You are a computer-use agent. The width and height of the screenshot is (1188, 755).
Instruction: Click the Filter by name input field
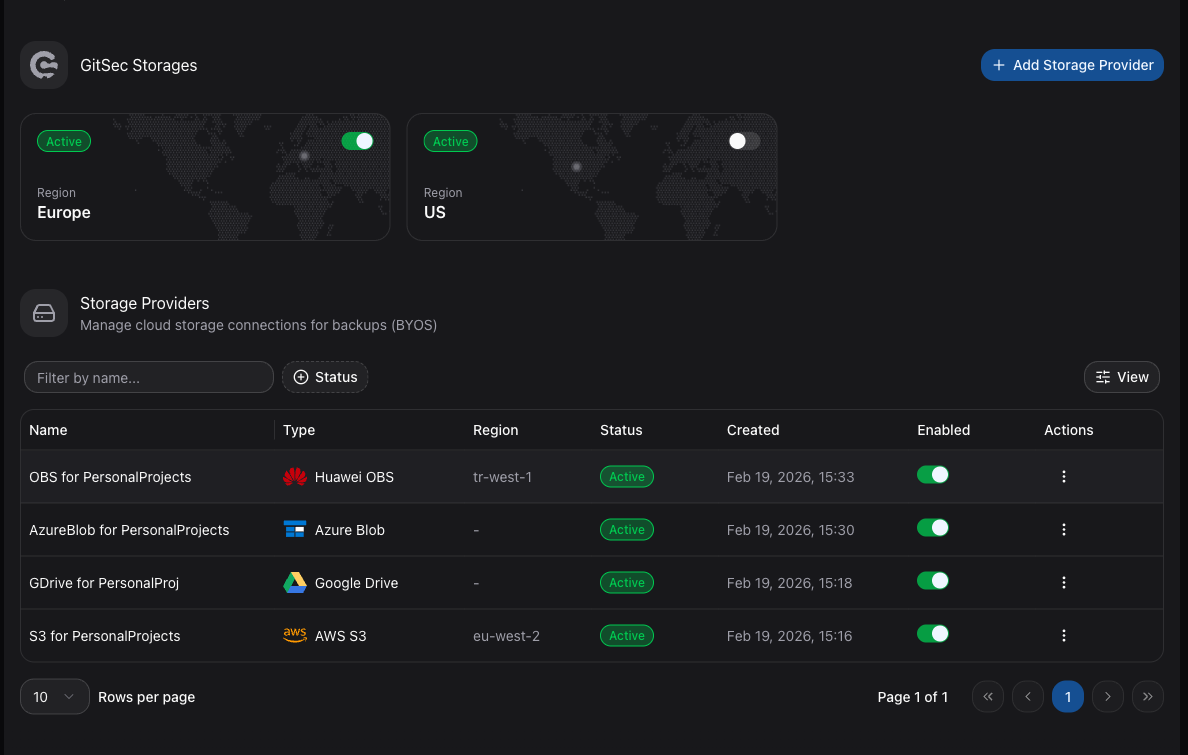(148, 377)
